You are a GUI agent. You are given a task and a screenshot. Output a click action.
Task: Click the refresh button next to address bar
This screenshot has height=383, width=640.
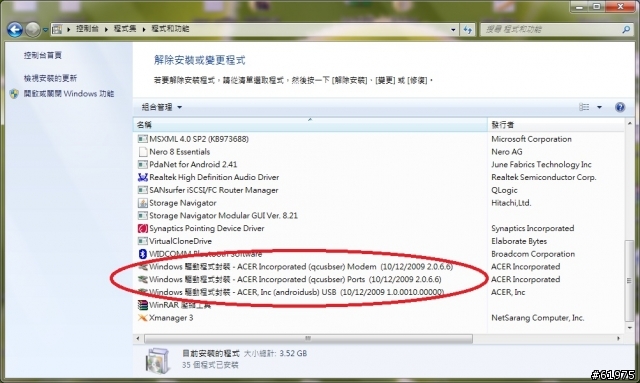click(468, 29)
